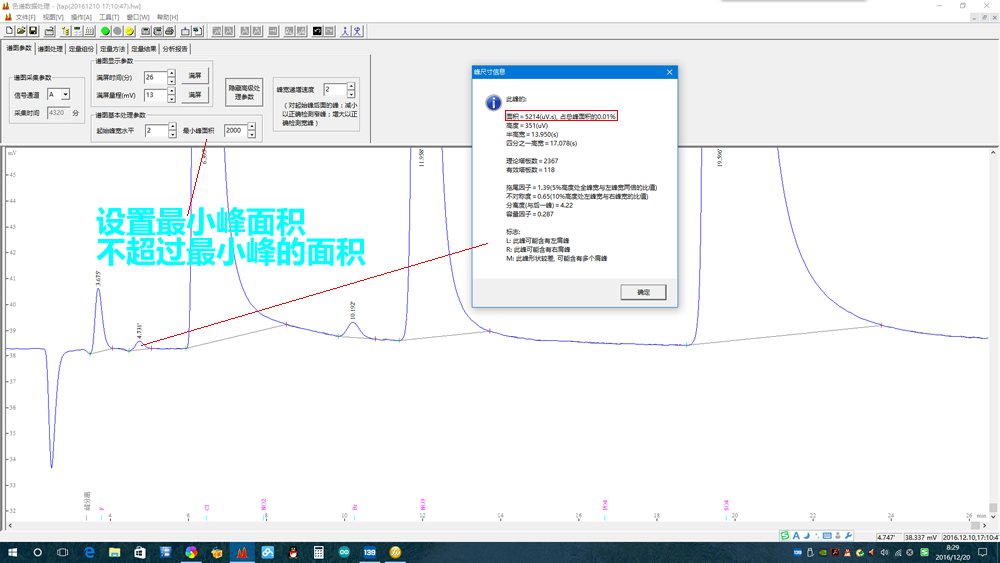Viewport: 1000px width, 563px height.
Task: Click the chart horizontal scrollbar left arrow
Action: pyautogui.click(x=10, y=525)
